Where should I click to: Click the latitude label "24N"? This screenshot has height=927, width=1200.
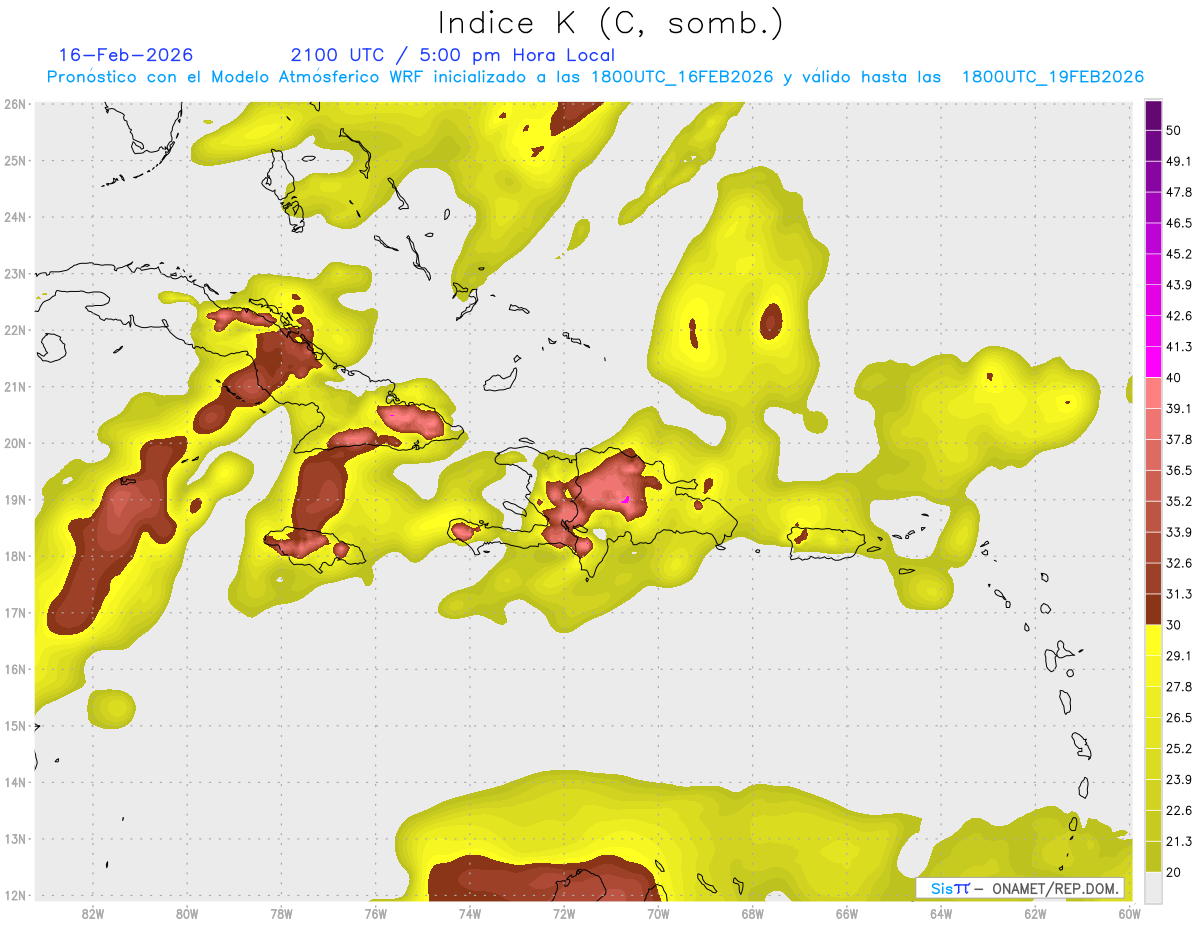coord(15,217)
